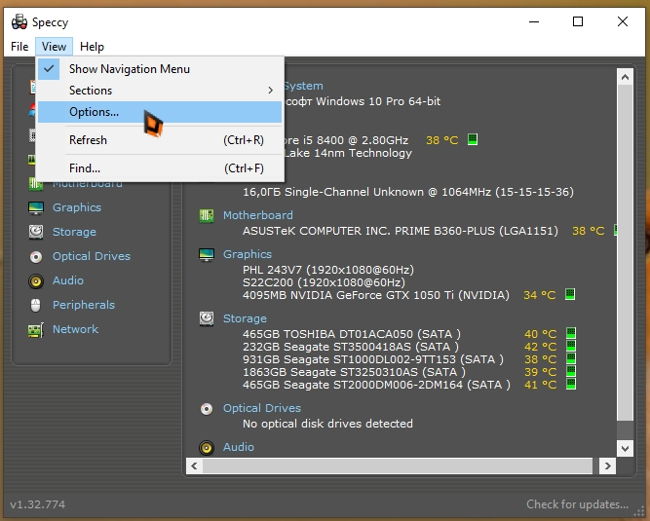650x521 pixels.
Task: Click S22C200 monitor line
Action: pyautogui.click(x=324, y=282)
